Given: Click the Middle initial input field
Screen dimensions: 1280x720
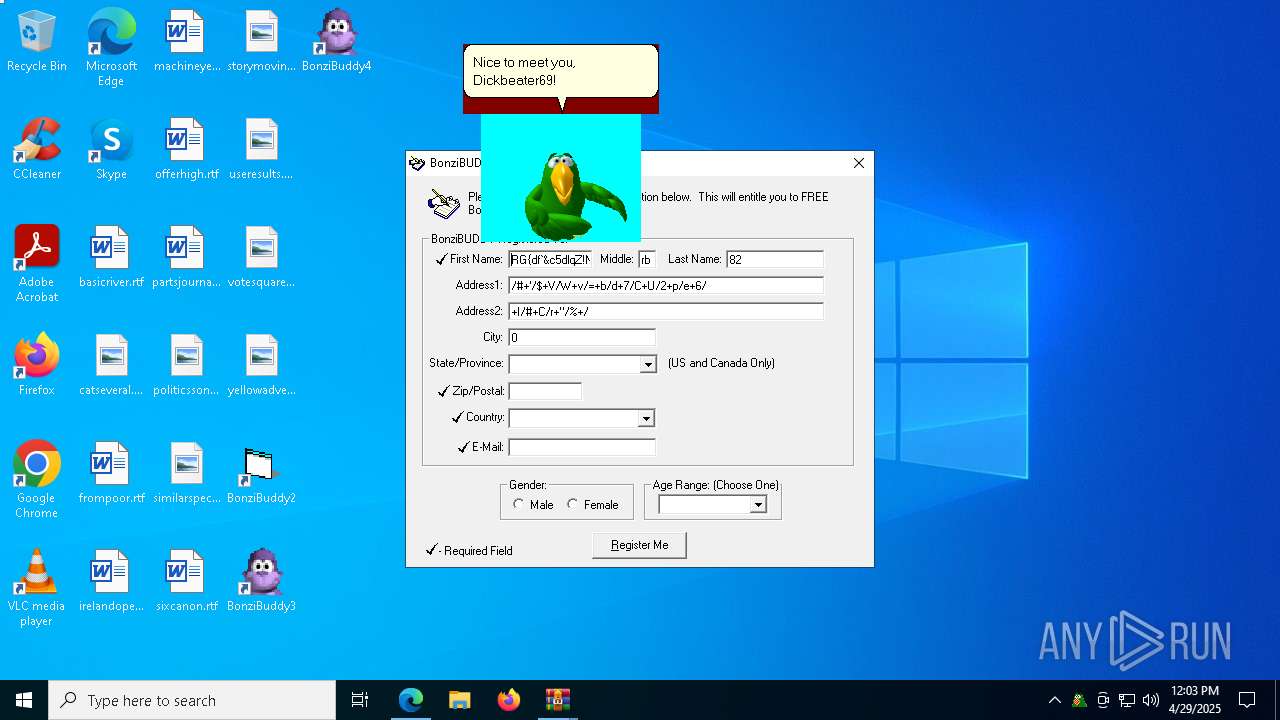Looking at the screenshot, I should pyautogui.click(x=646, y=259).
